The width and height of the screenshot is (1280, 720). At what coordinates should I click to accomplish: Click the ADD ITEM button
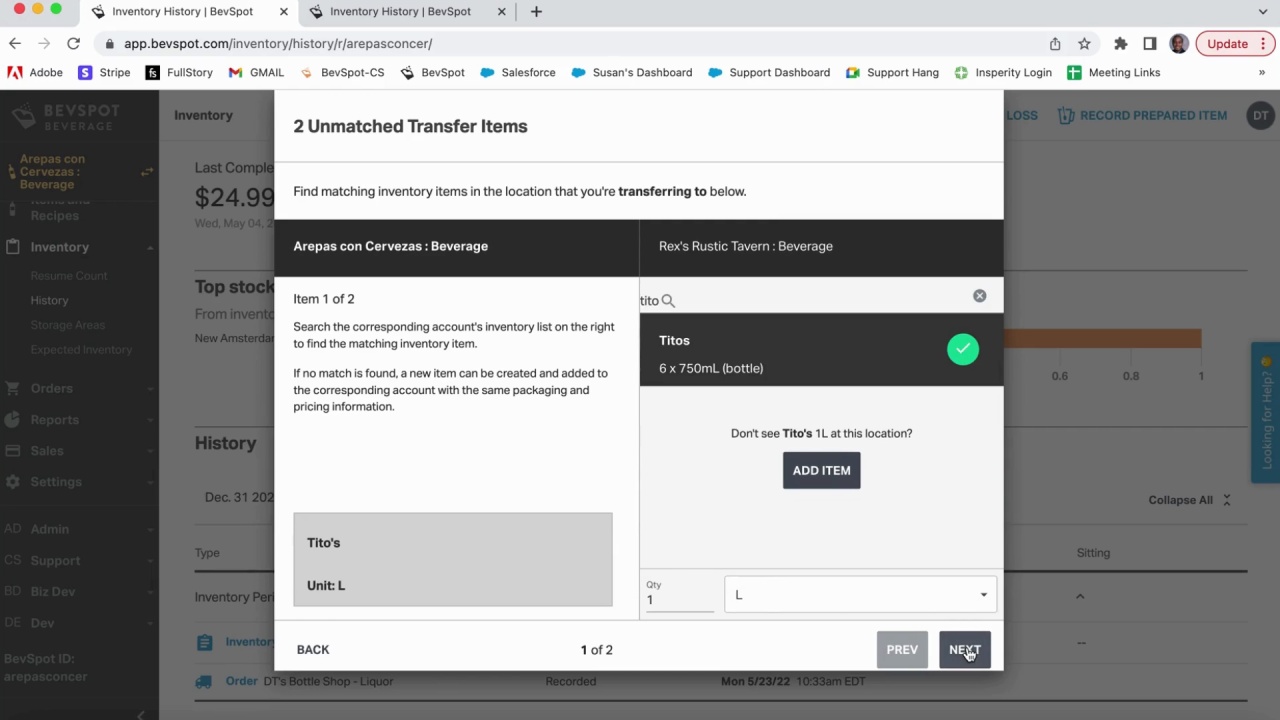click(x=821, y=470)
